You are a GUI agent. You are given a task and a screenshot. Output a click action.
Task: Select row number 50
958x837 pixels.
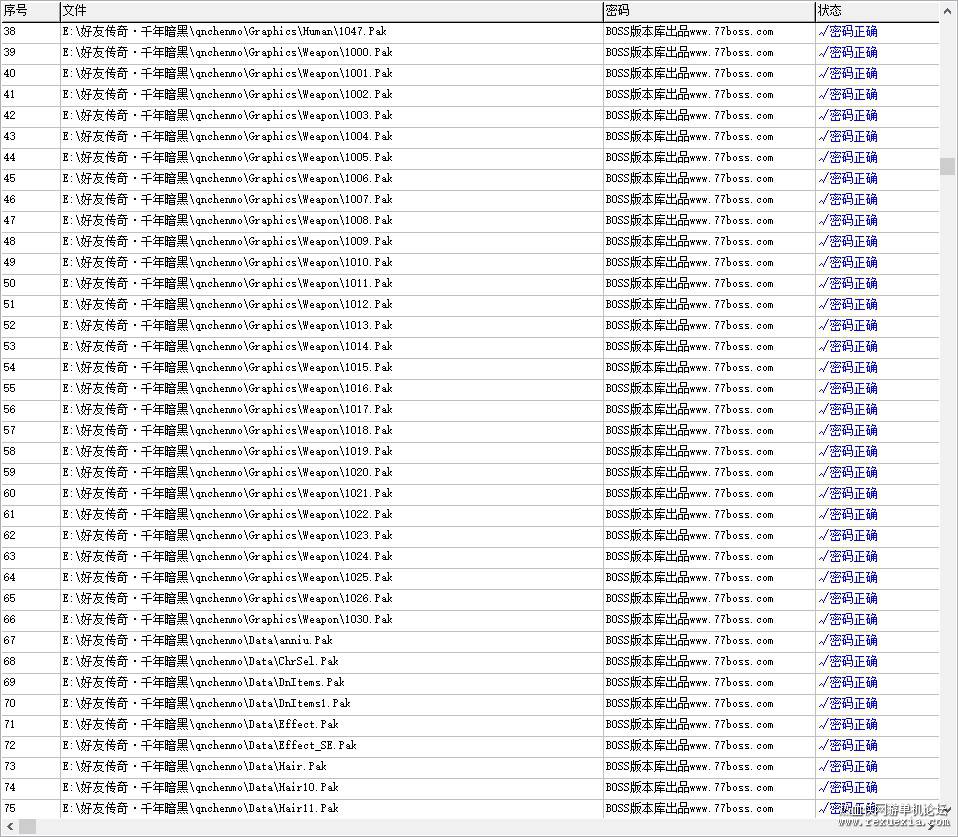pos(470,283)
